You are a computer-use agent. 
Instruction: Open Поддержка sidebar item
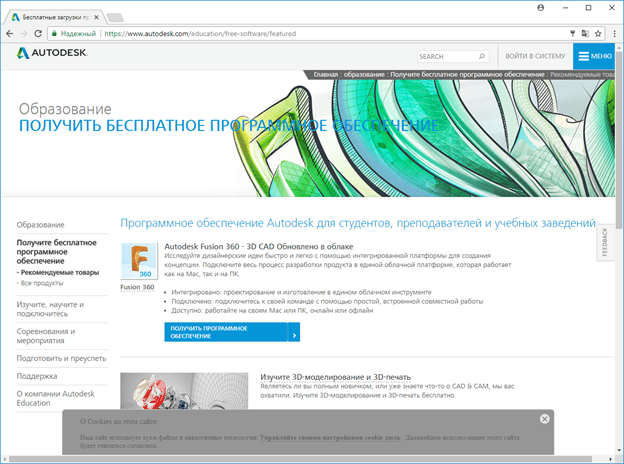pos(37,376)
